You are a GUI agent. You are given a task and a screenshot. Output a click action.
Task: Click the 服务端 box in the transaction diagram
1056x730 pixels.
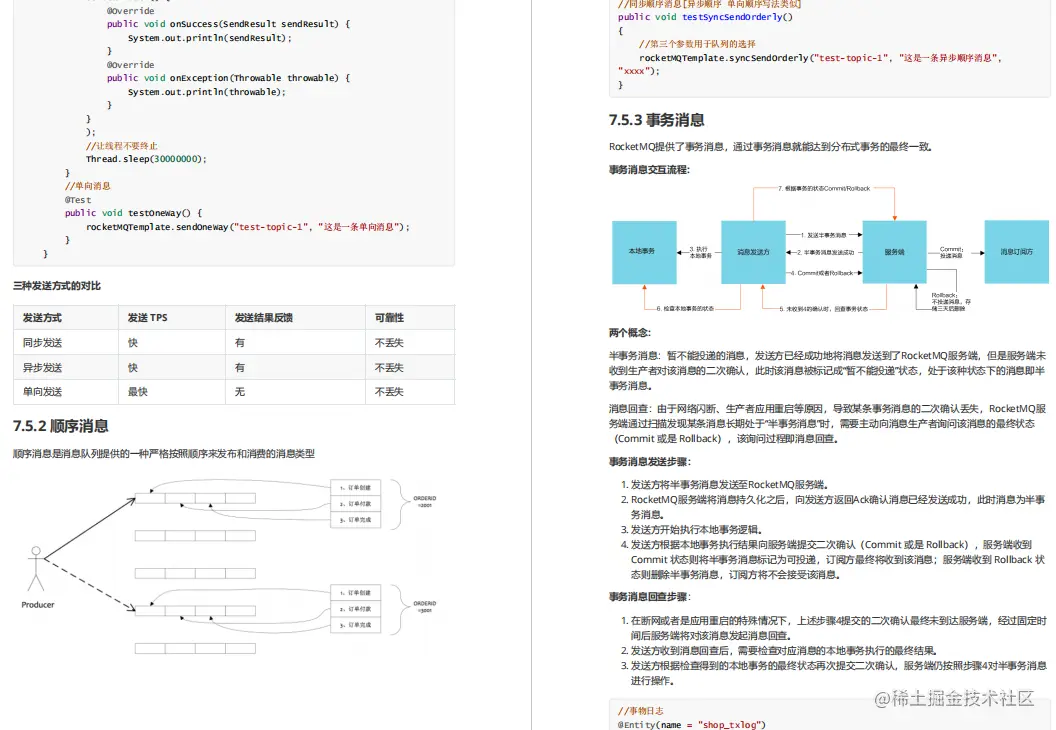[x=892, y=254]
